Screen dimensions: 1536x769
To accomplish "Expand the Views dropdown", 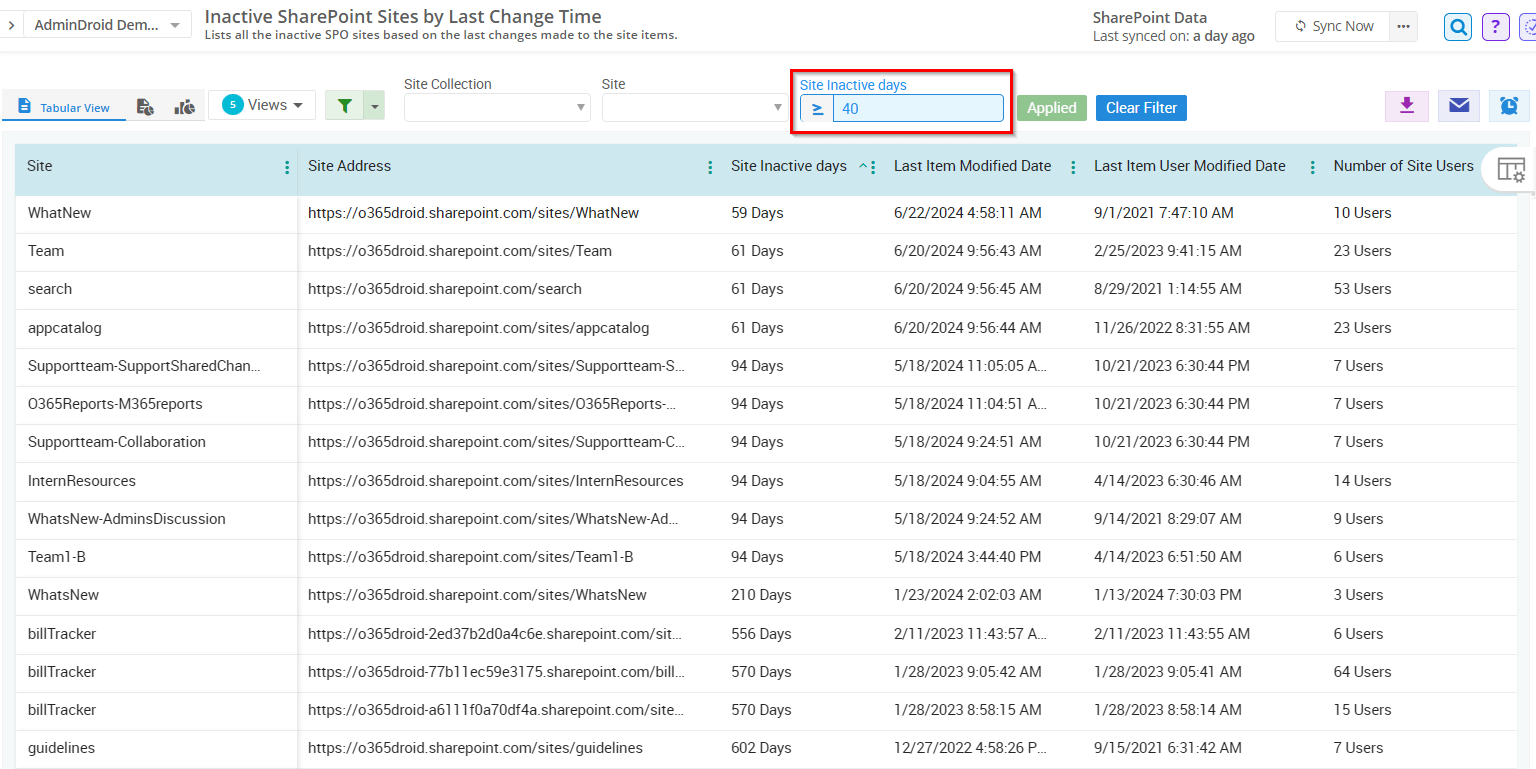I will pyautogui.click(x=262, y=105).
